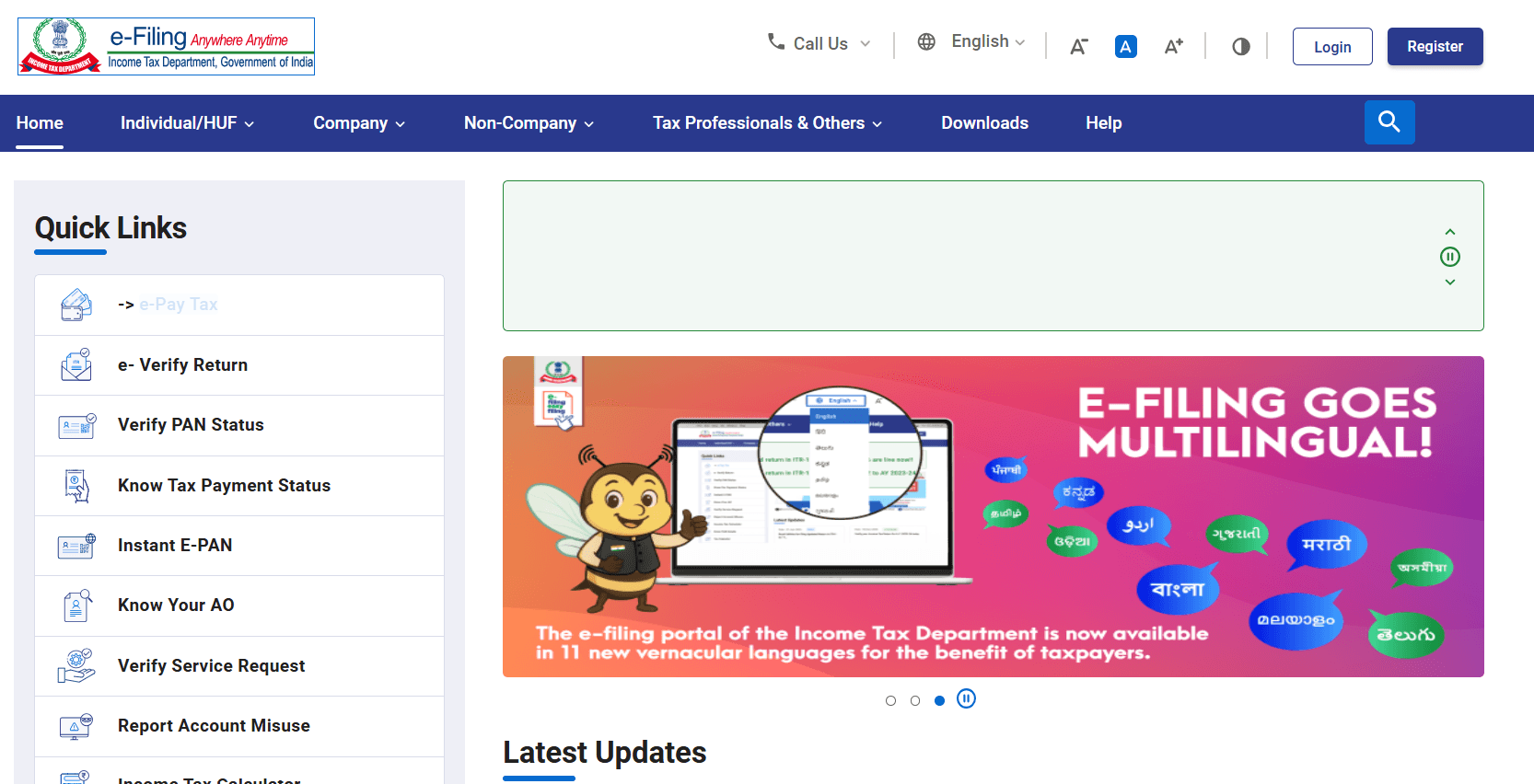1534x784 pixels.
Task: Open the Verify PAN Status link
Action: coord(191,425)
